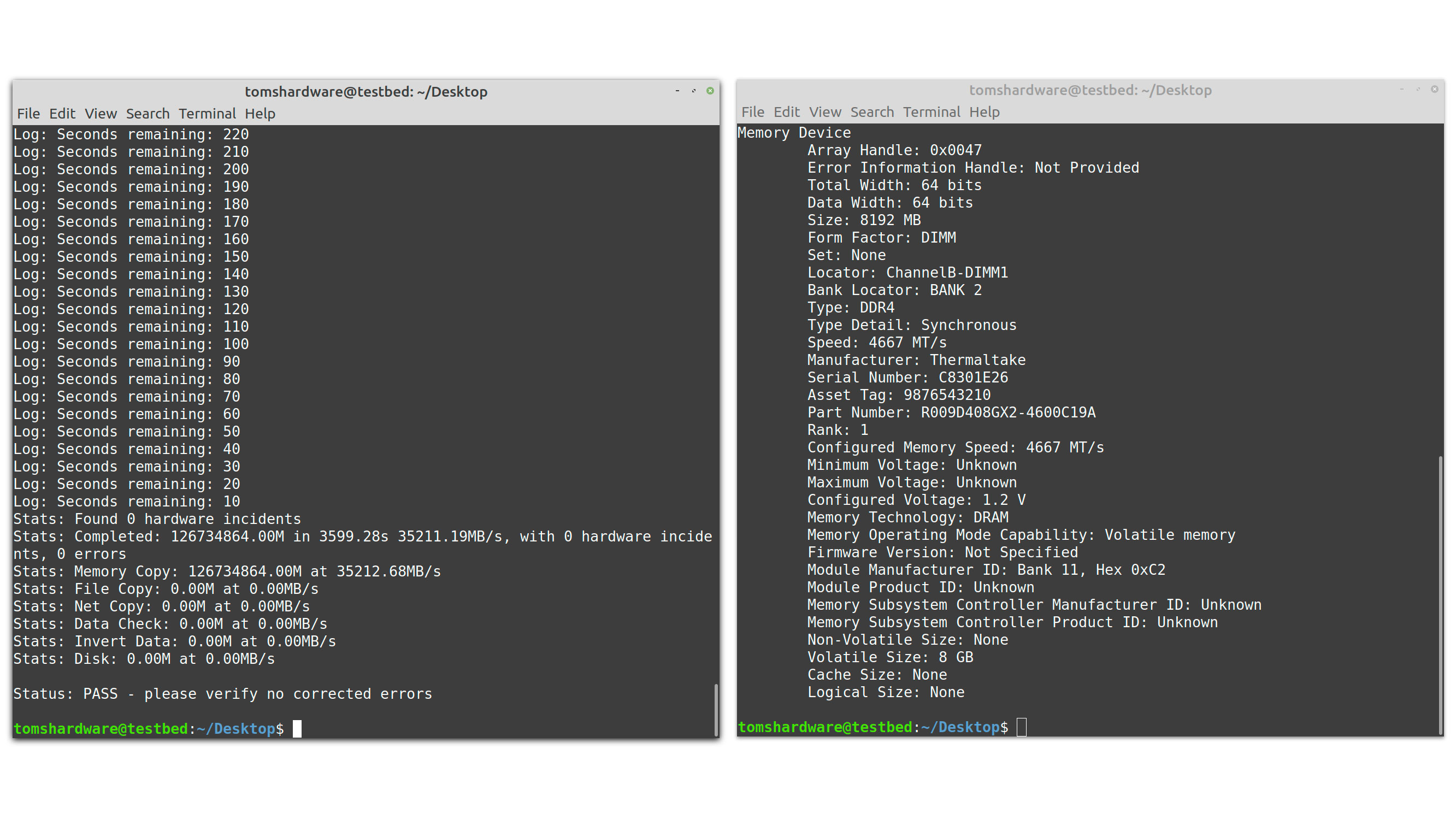This screenshot has width=1456, height=819.
Task: Close the left terminal window
Action: pyautogui.click(x=710, y=91)
